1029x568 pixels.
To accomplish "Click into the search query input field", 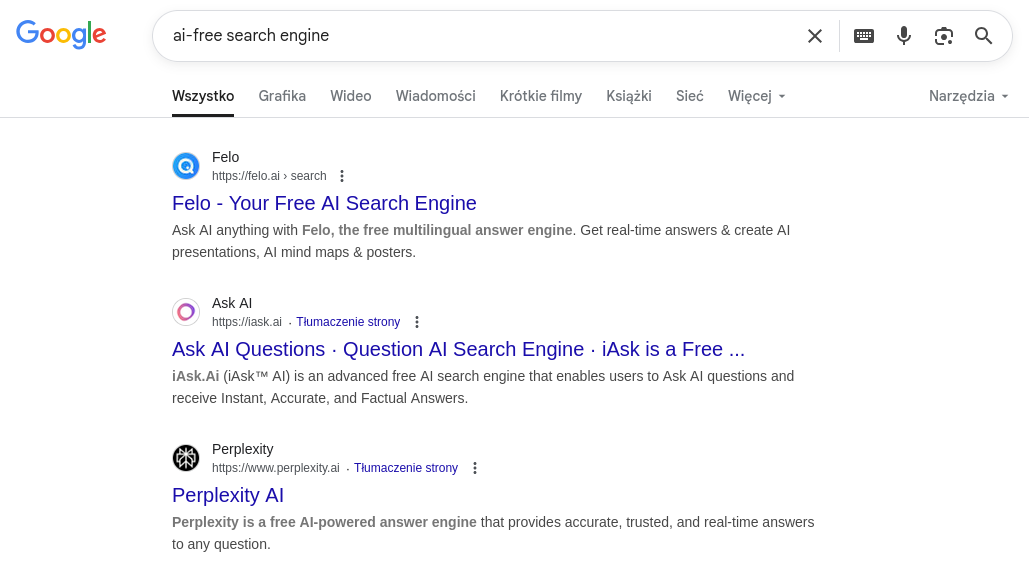I will pyautogui.click(x=480, y=36).
